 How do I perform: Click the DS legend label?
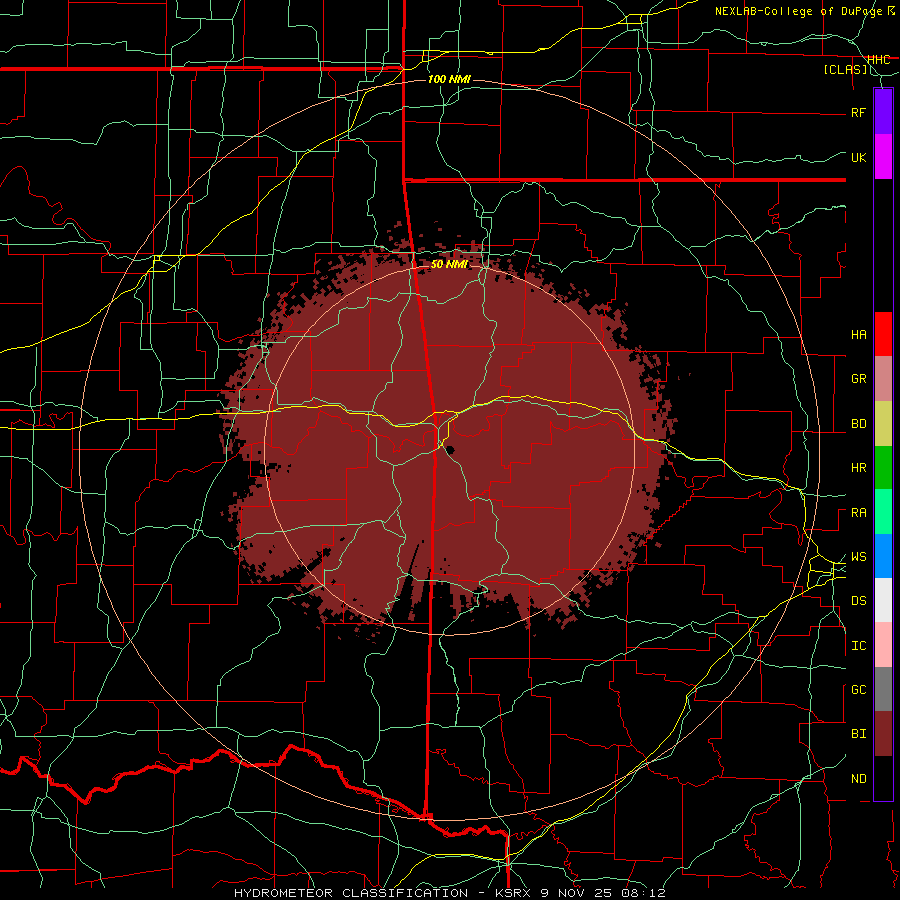858,601
